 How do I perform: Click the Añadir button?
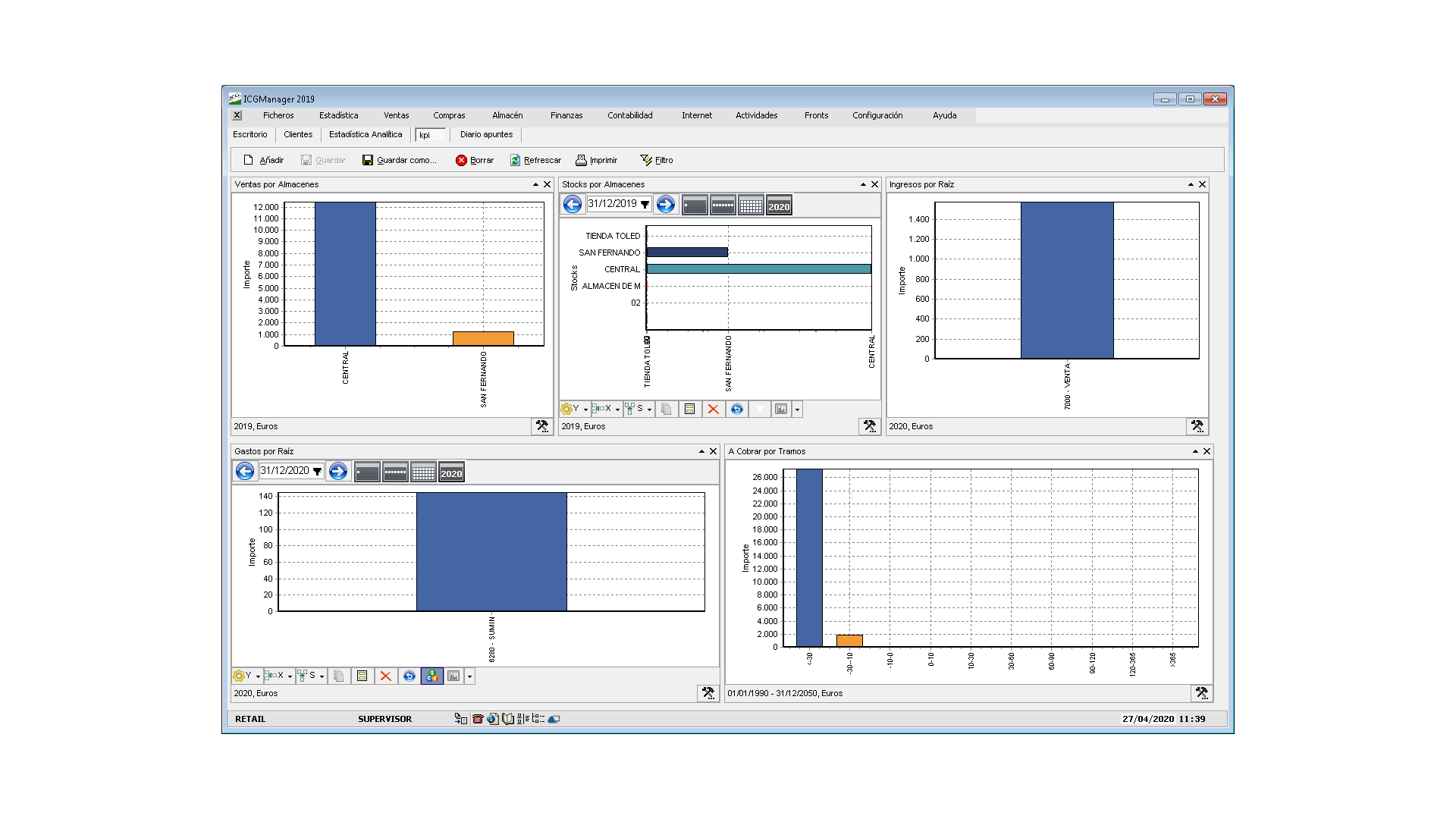[x=263, y=160]
